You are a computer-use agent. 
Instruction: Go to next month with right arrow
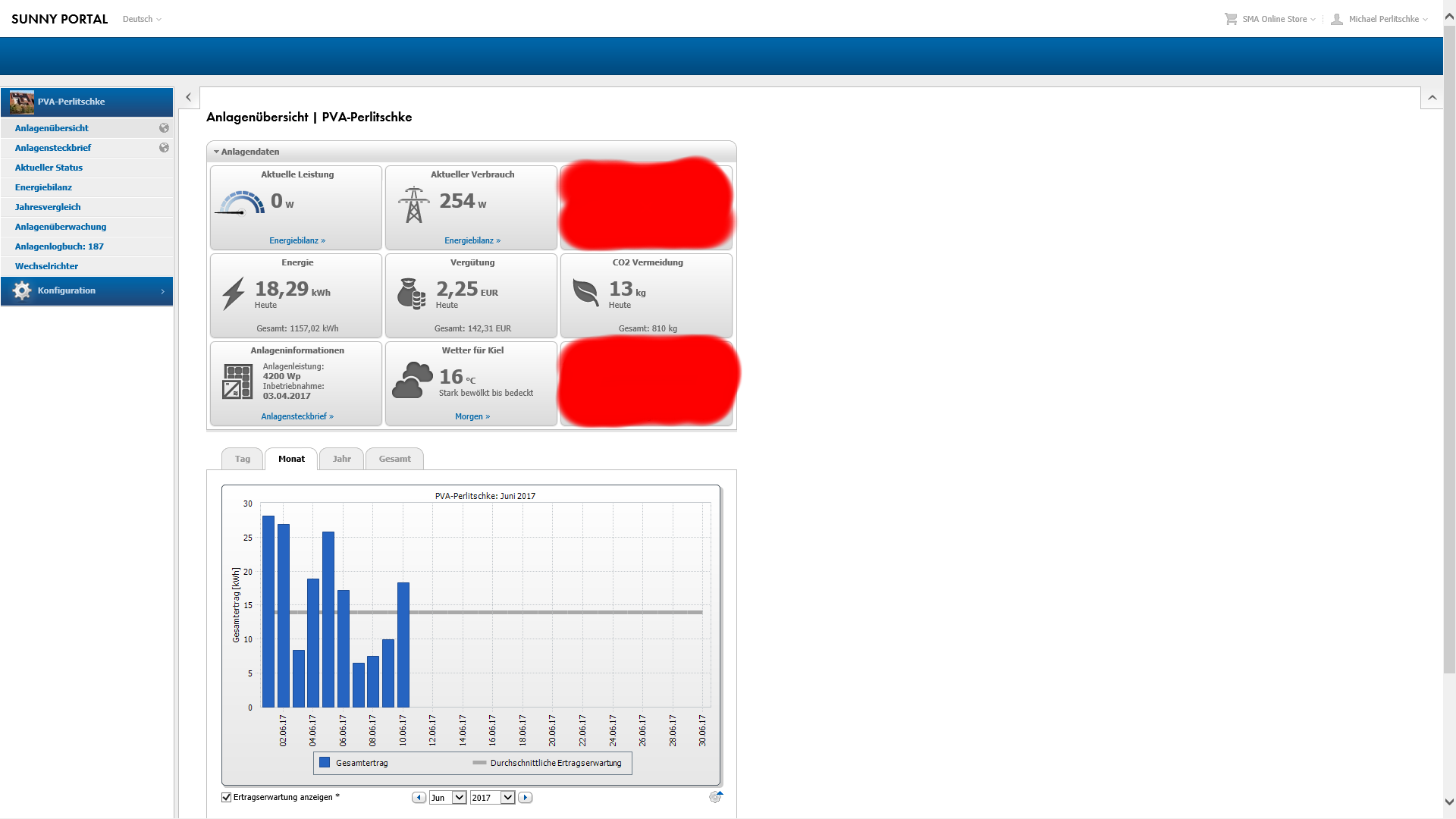pos(526,797)
